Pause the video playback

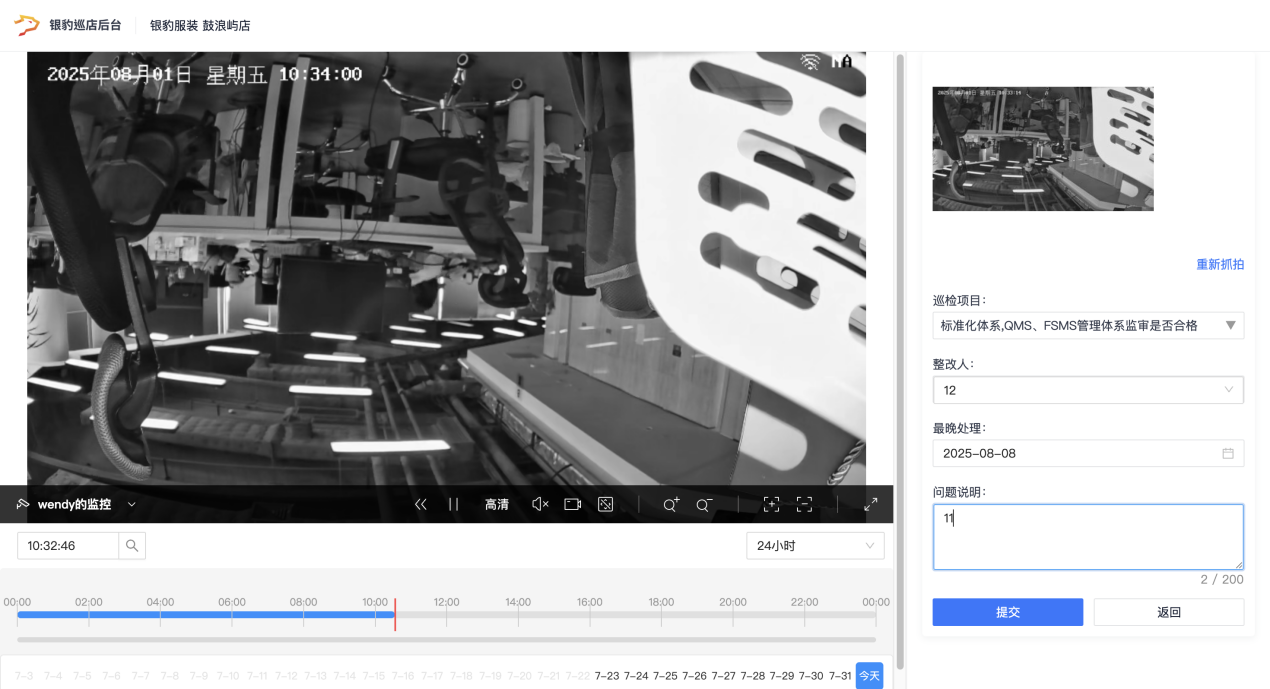454,505
